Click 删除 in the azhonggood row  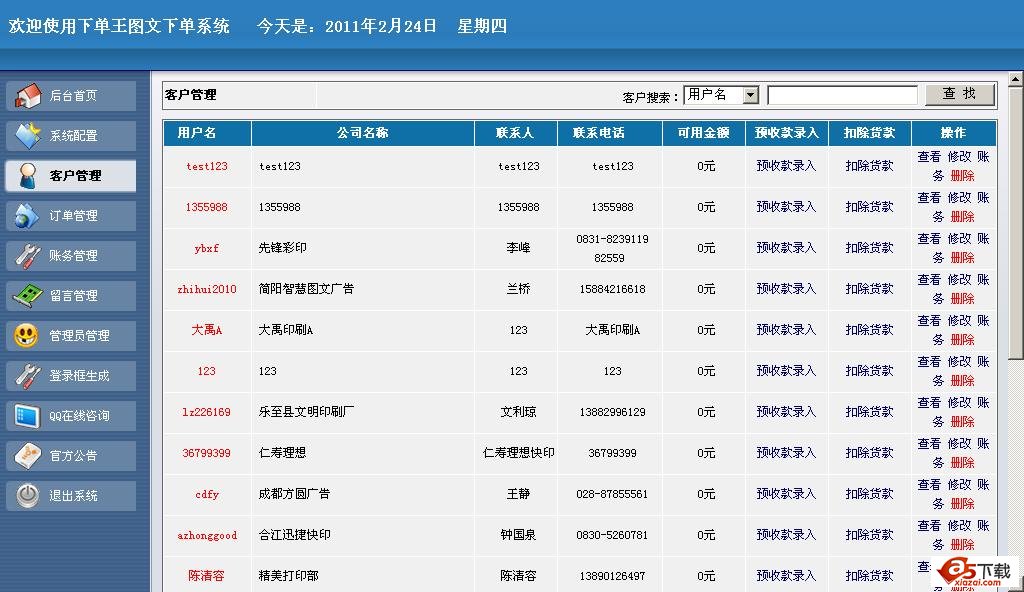[963, 544]
